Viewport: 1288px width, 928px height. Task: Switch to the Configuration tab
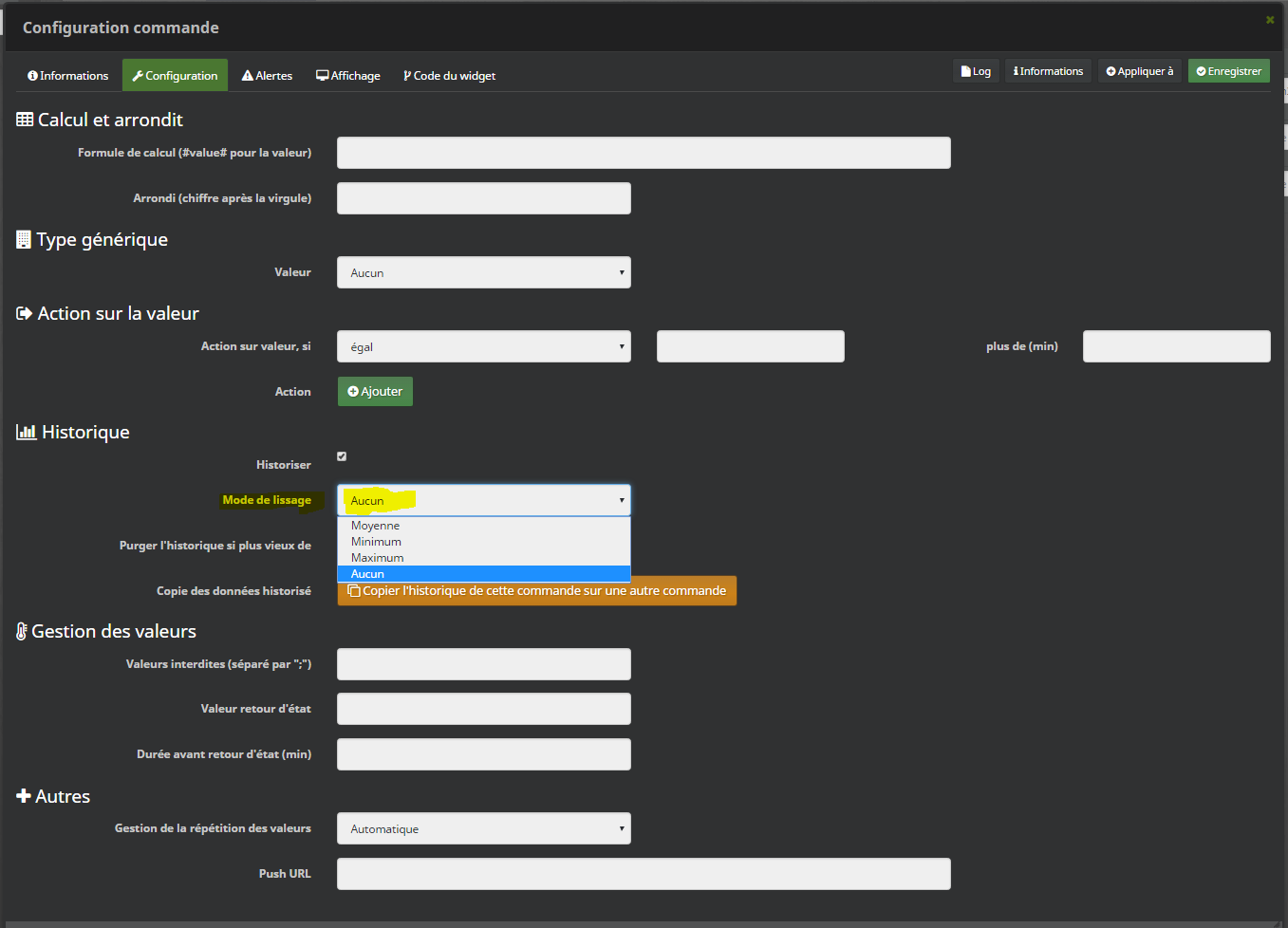point(175,76)
